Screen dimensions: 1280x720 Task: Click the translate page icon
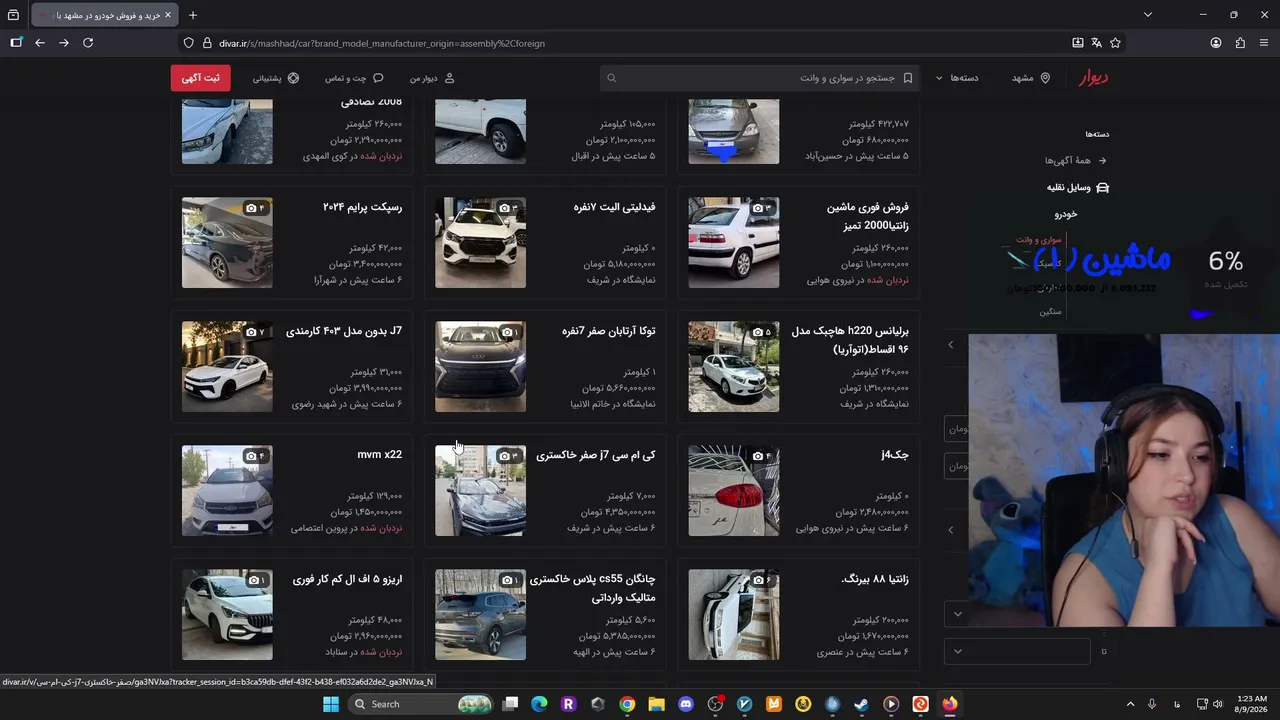click(x=1097, y=43)
